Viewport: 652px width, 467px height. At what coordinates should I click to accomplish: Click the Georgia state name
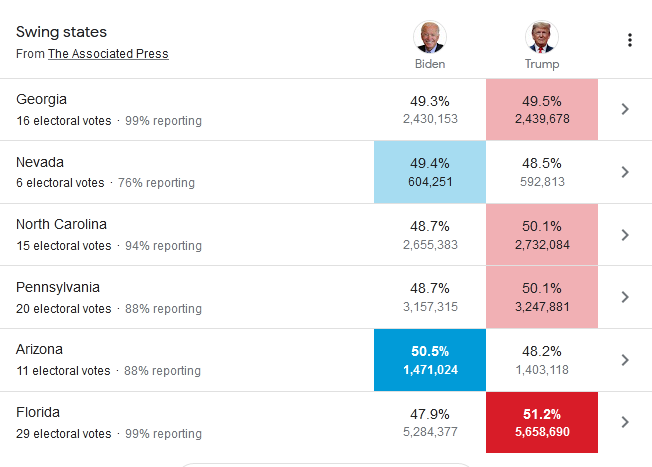click(42, 99)
